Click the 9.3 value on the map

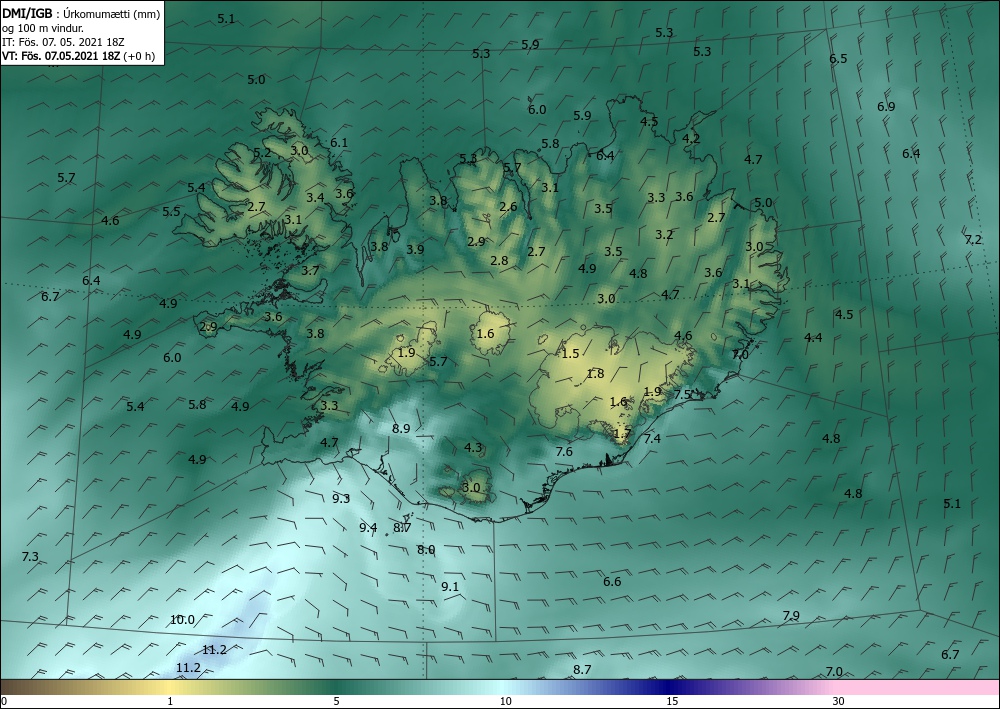click(x=341, y=499)
